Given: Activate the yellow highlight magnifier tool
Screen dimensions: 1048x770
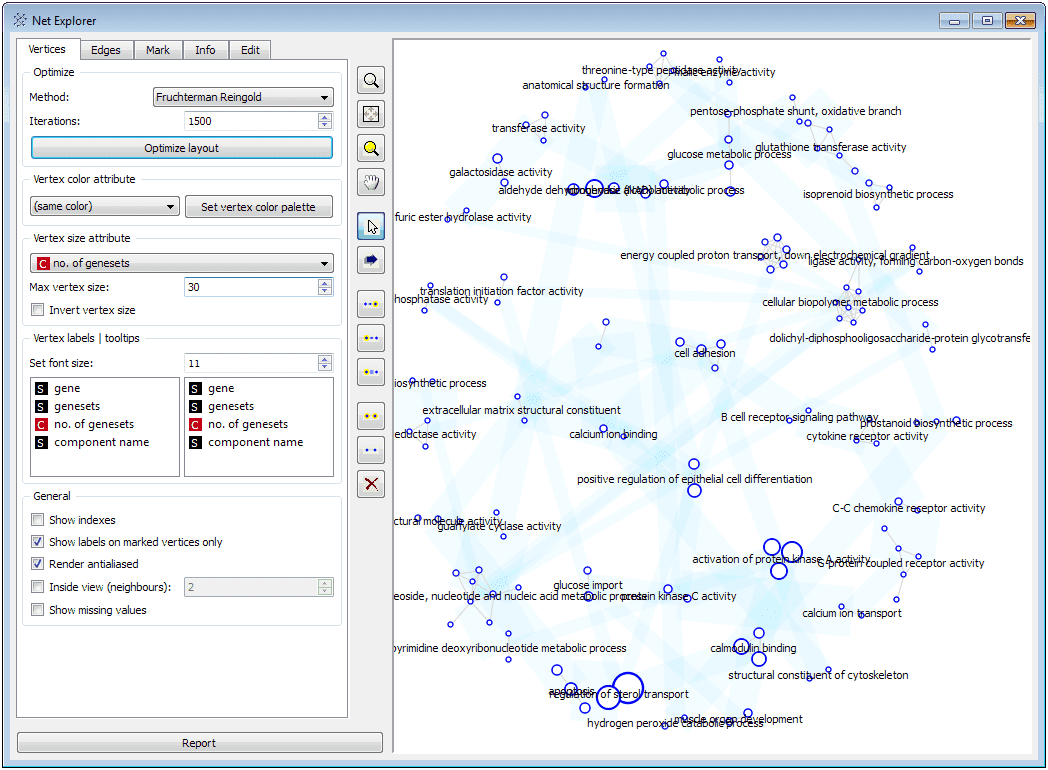Looking at the screenshot, I should 370,147.
